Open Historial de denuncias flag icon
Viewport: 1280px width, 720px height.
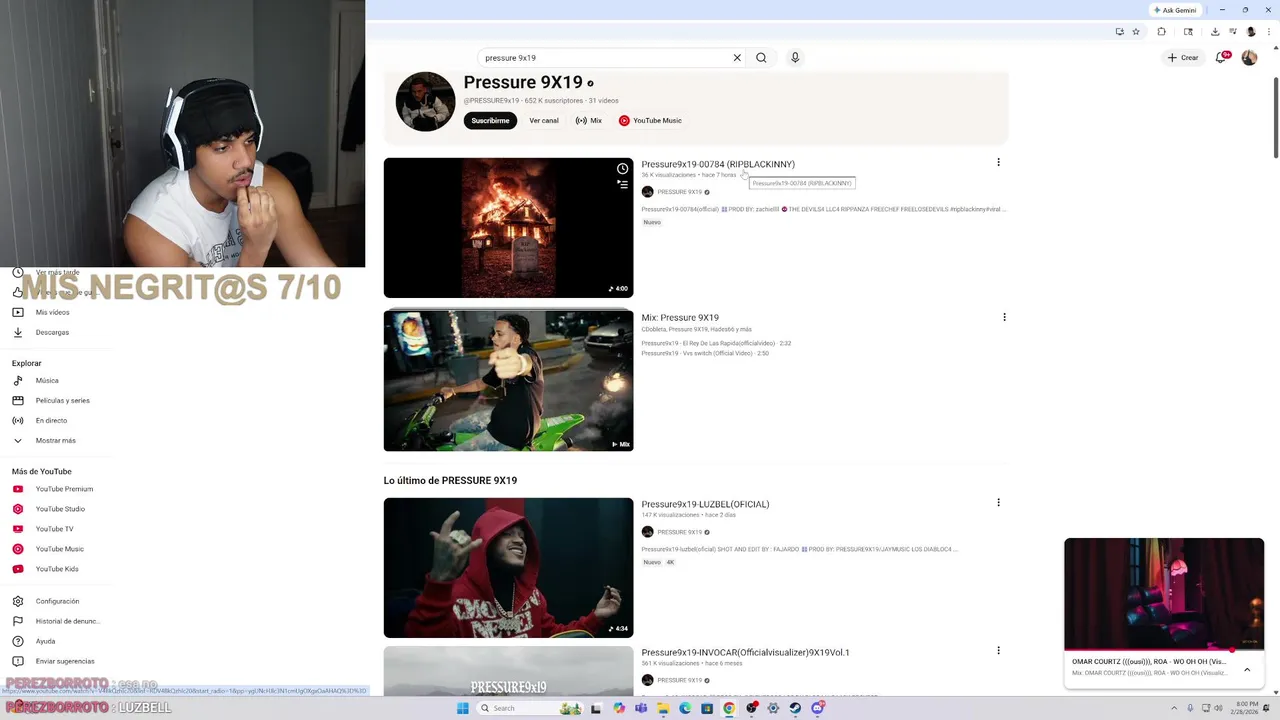click(18, 621)
